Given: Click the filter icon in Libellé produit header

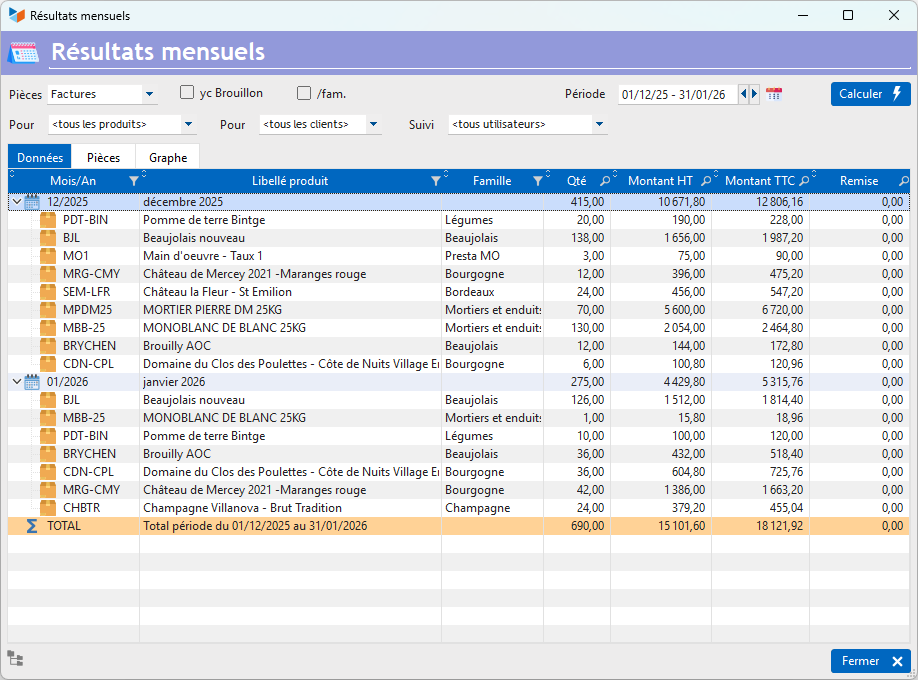Looking at the screenshot, I should [x=435, y=181].
